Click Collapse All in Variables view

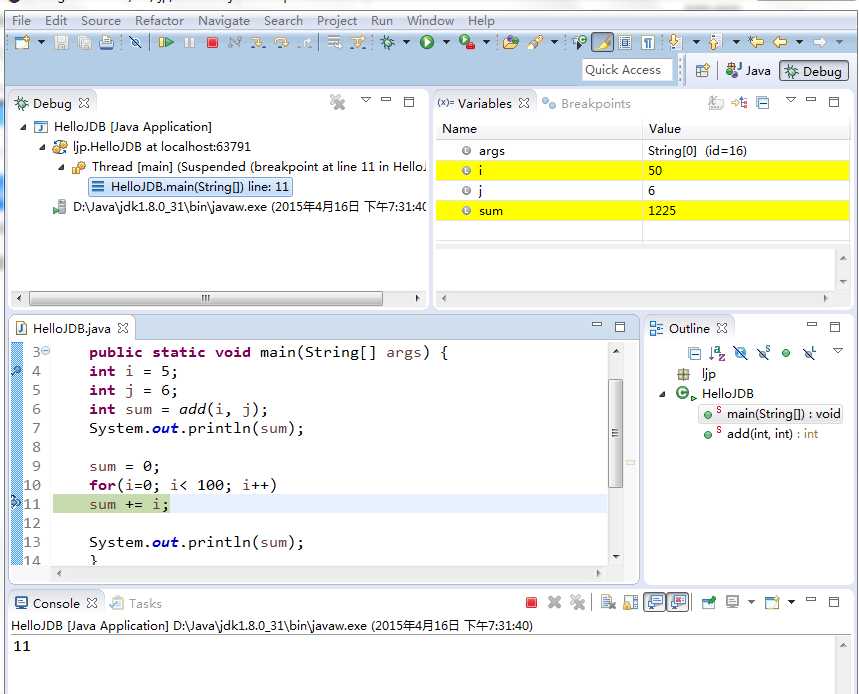763,102
